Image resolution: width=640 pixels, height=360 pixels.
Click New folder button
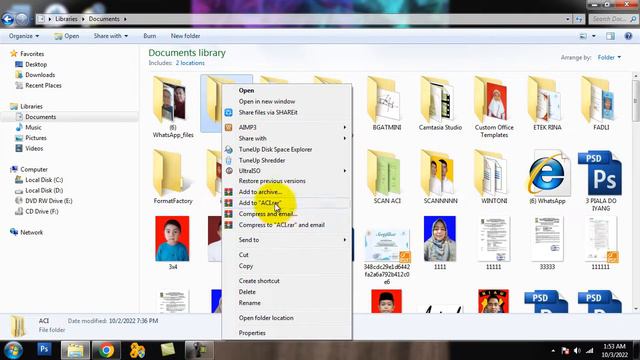[x=185, y=36]
